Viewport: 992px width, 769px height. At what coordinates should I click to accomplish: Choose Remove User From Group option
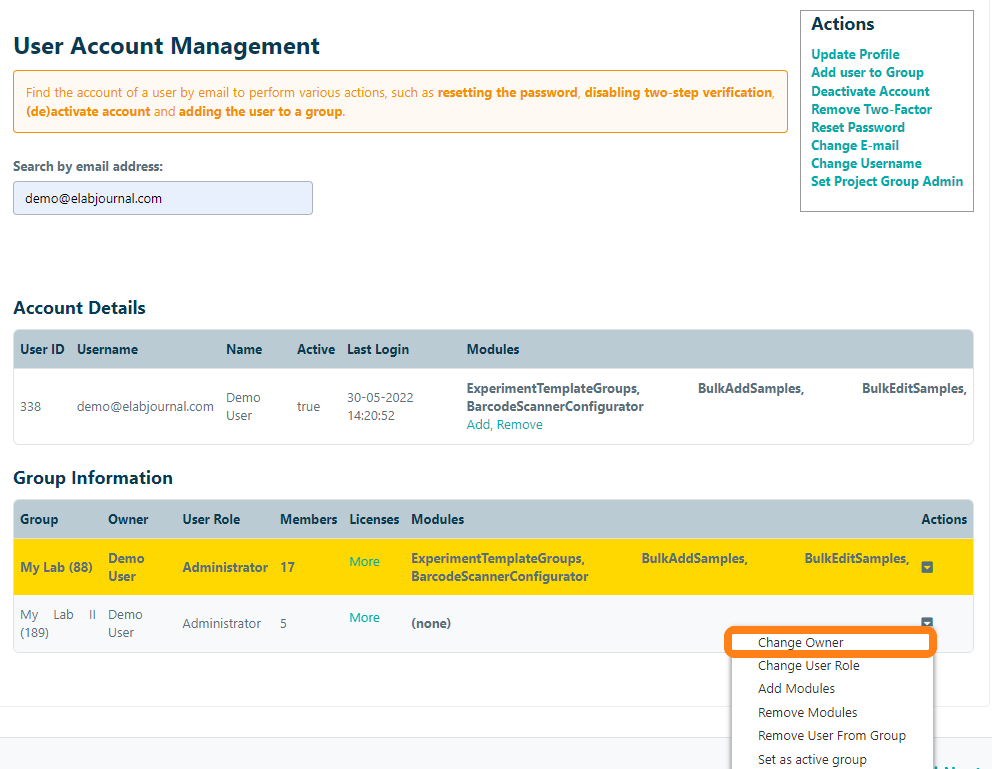(831, 735)
